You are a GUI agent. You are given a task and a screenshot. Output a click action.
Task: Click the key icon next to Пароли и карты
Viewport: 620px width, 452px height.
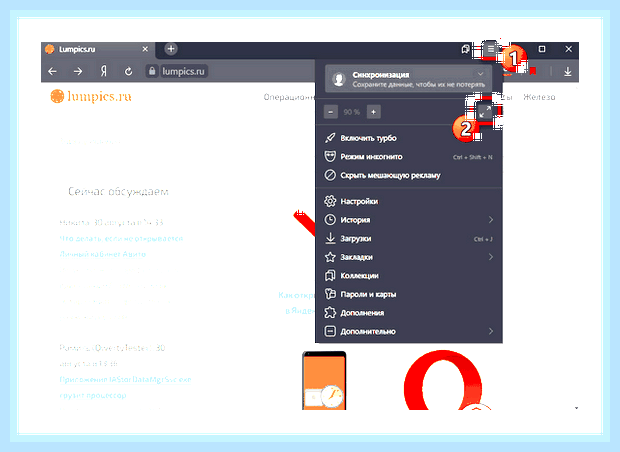coord(330,294)
